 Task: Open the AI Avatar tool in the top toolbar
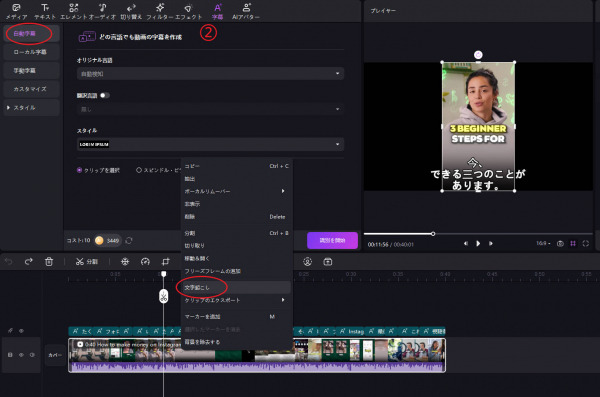point(246,11)
